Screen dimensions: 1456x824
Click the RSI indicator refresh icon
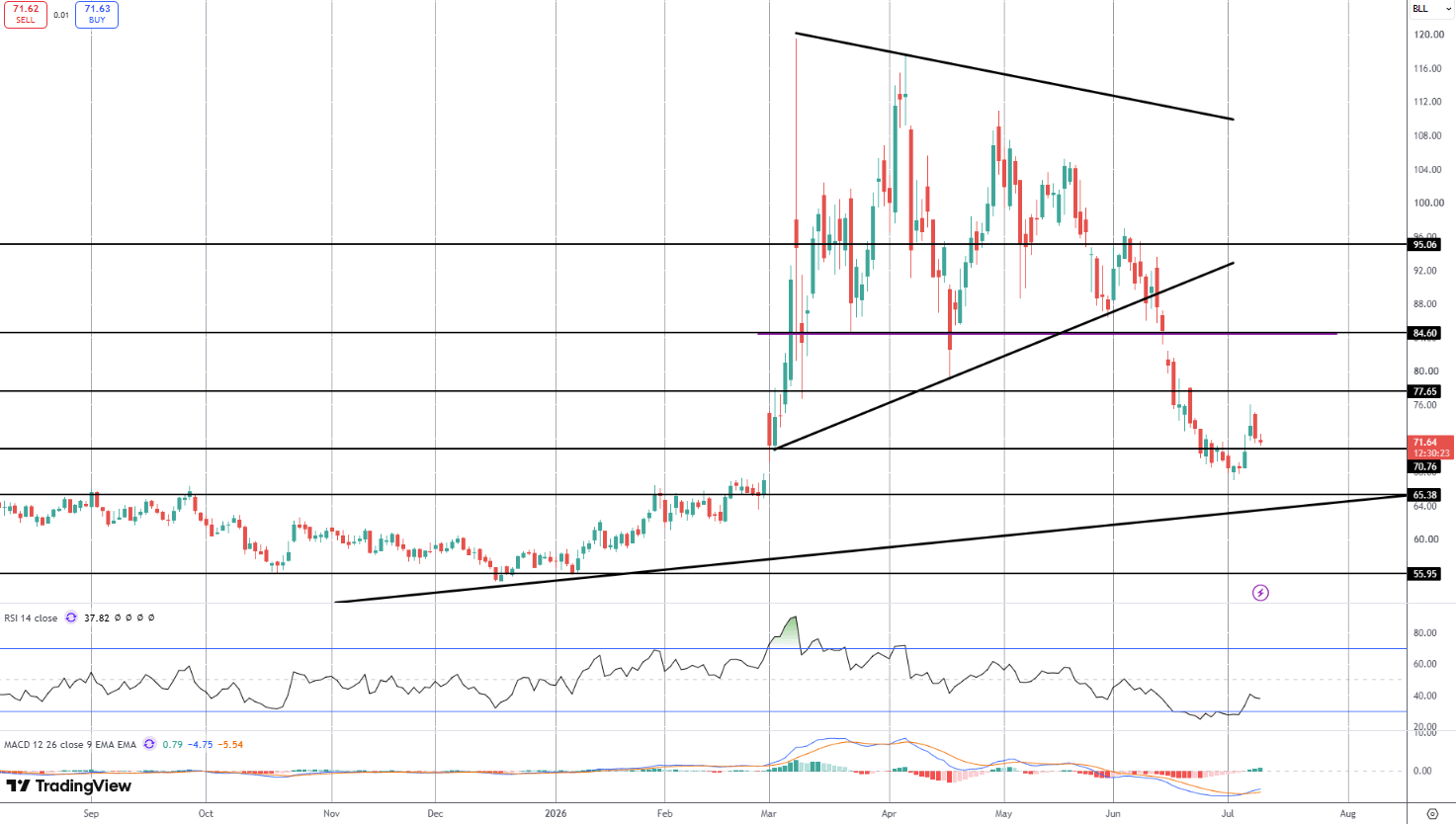(71, 618)
